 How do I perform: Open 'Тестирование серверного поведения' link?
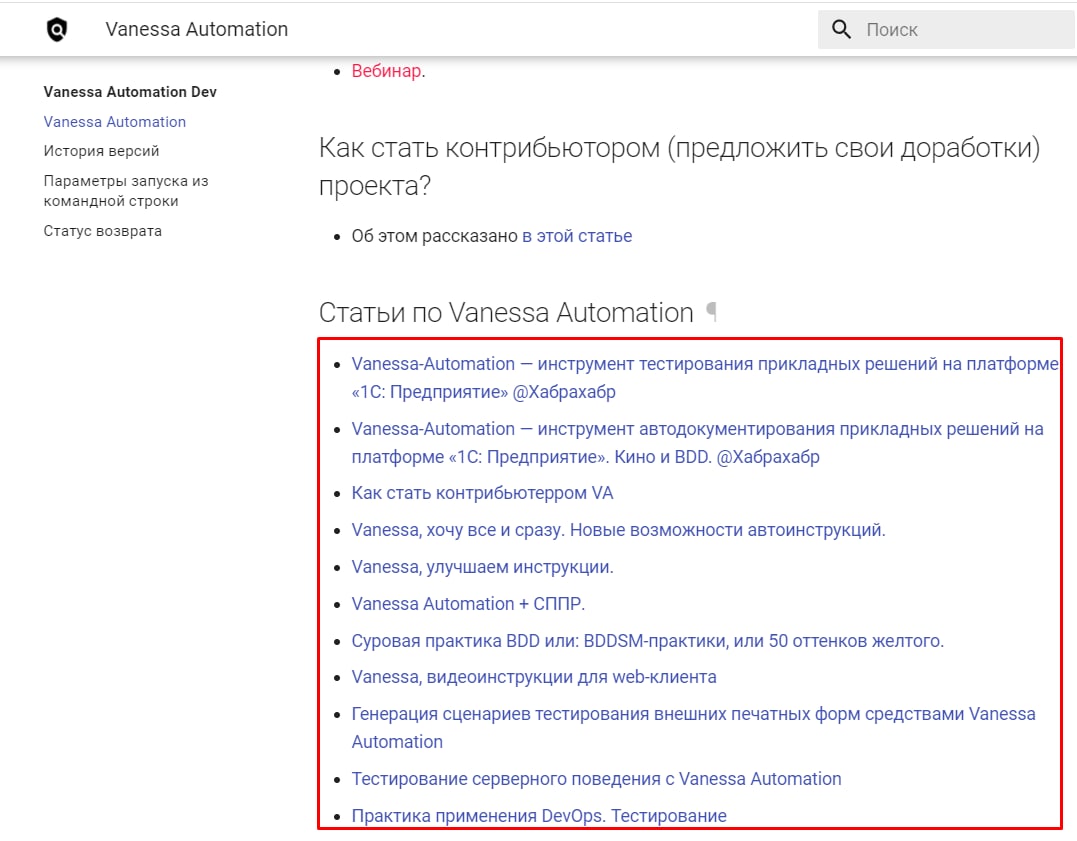(x=596, y=779)
